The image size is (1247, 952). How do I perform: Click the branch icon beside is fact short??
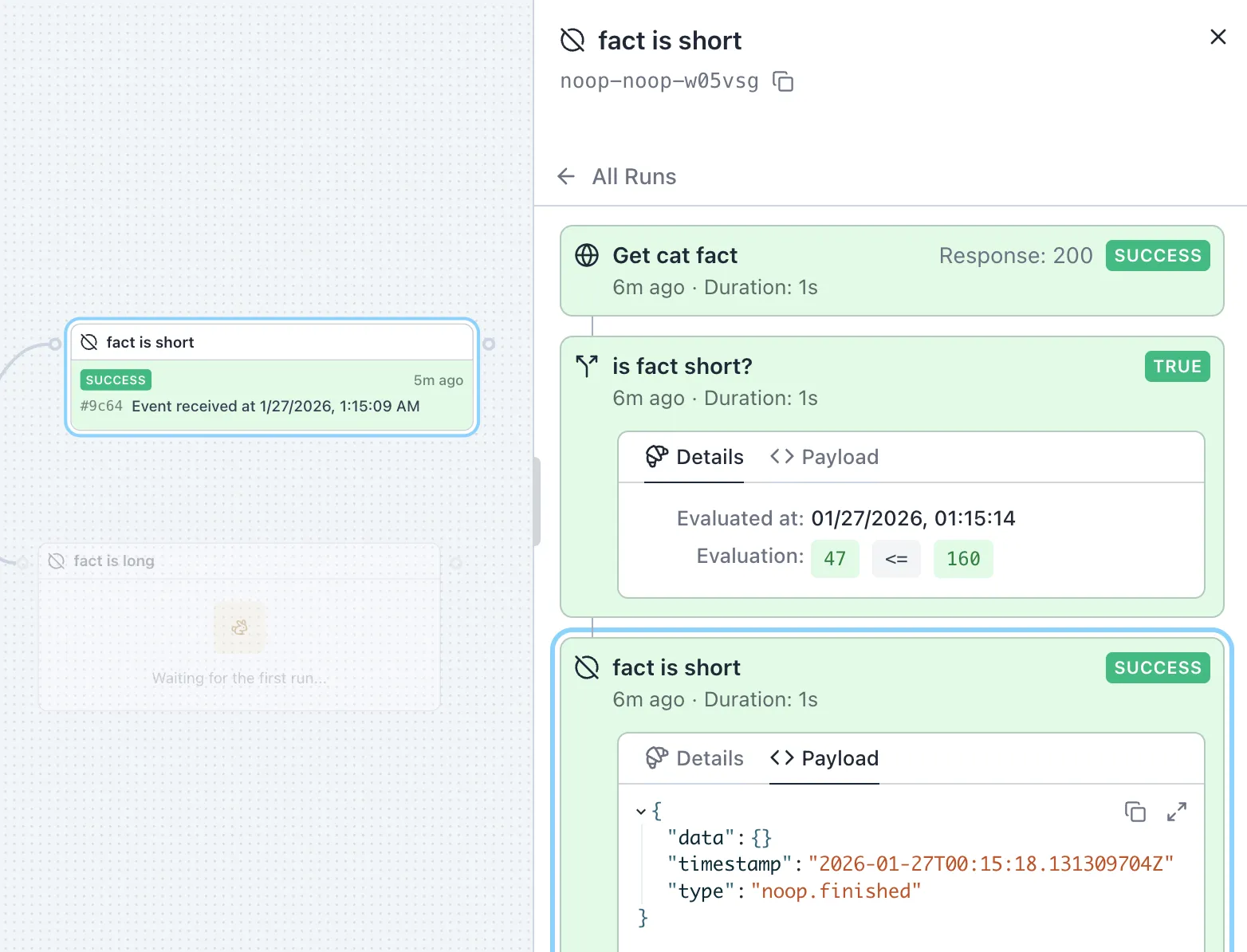tap(587, 366)
